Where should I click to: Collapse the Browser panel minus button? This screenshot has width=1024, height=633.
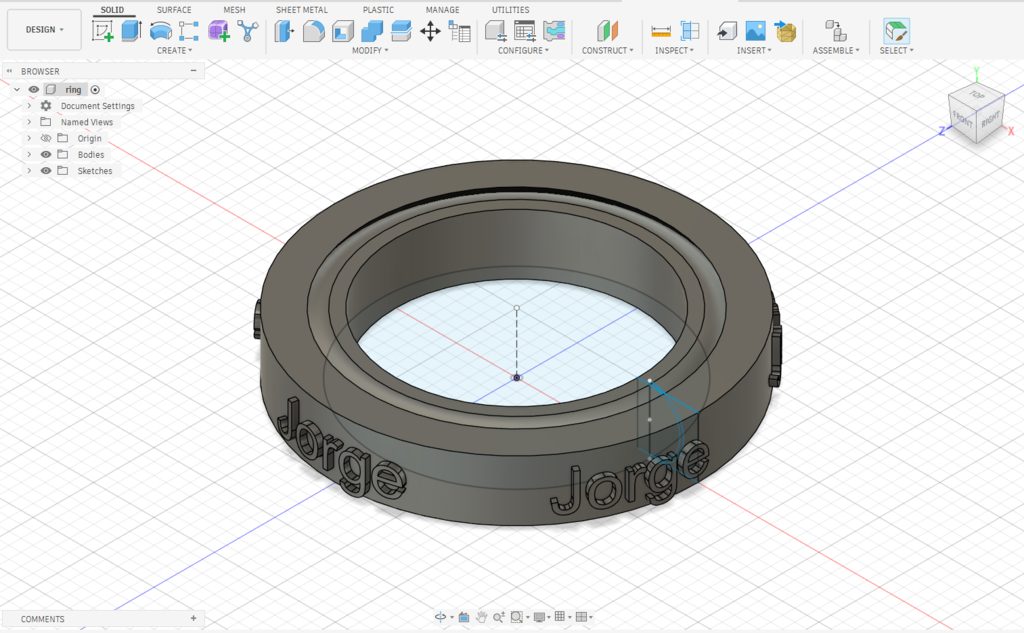point(193,71)
